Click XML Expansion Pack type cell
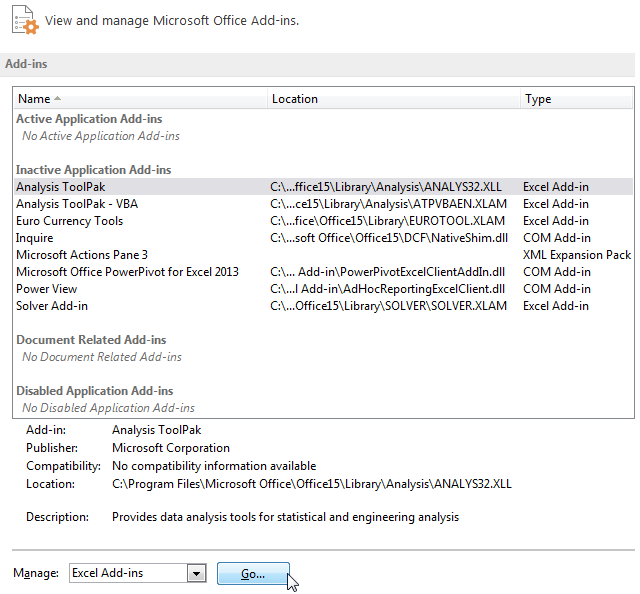The height and width of the screenshot is (594, 640). [x=577, y=255]
